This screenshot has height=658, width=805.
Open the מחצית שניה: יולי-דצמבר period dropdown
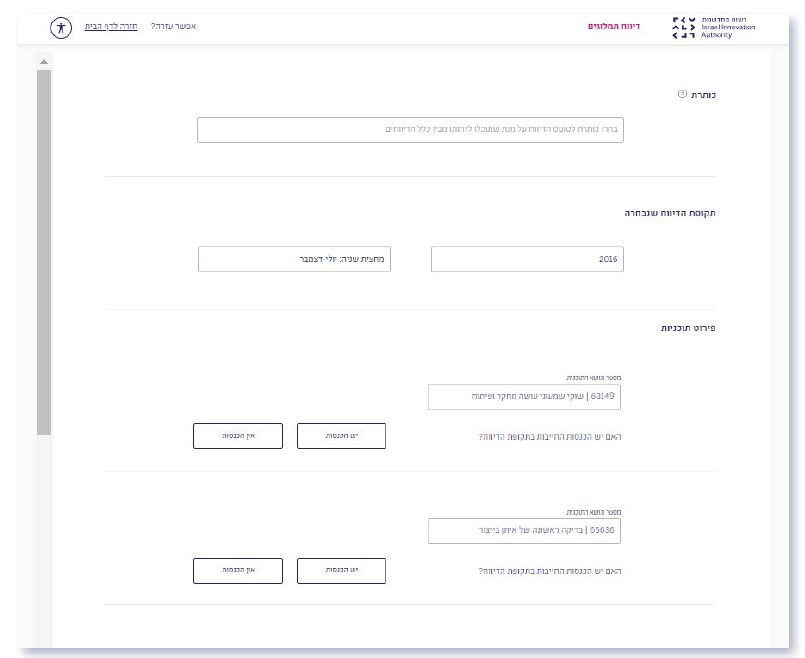click(x=294, y=259)
